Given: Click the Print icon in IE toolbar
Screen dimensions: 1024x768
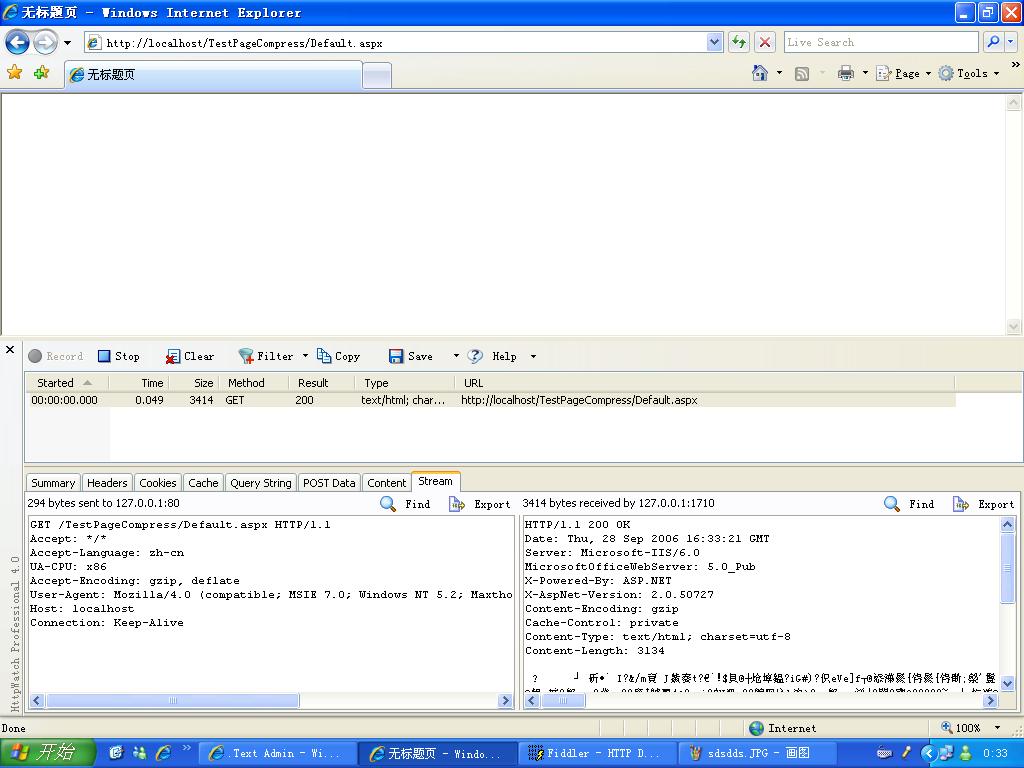Looking at the screenshot, I should pyautogui.click(x=846, y=73).
